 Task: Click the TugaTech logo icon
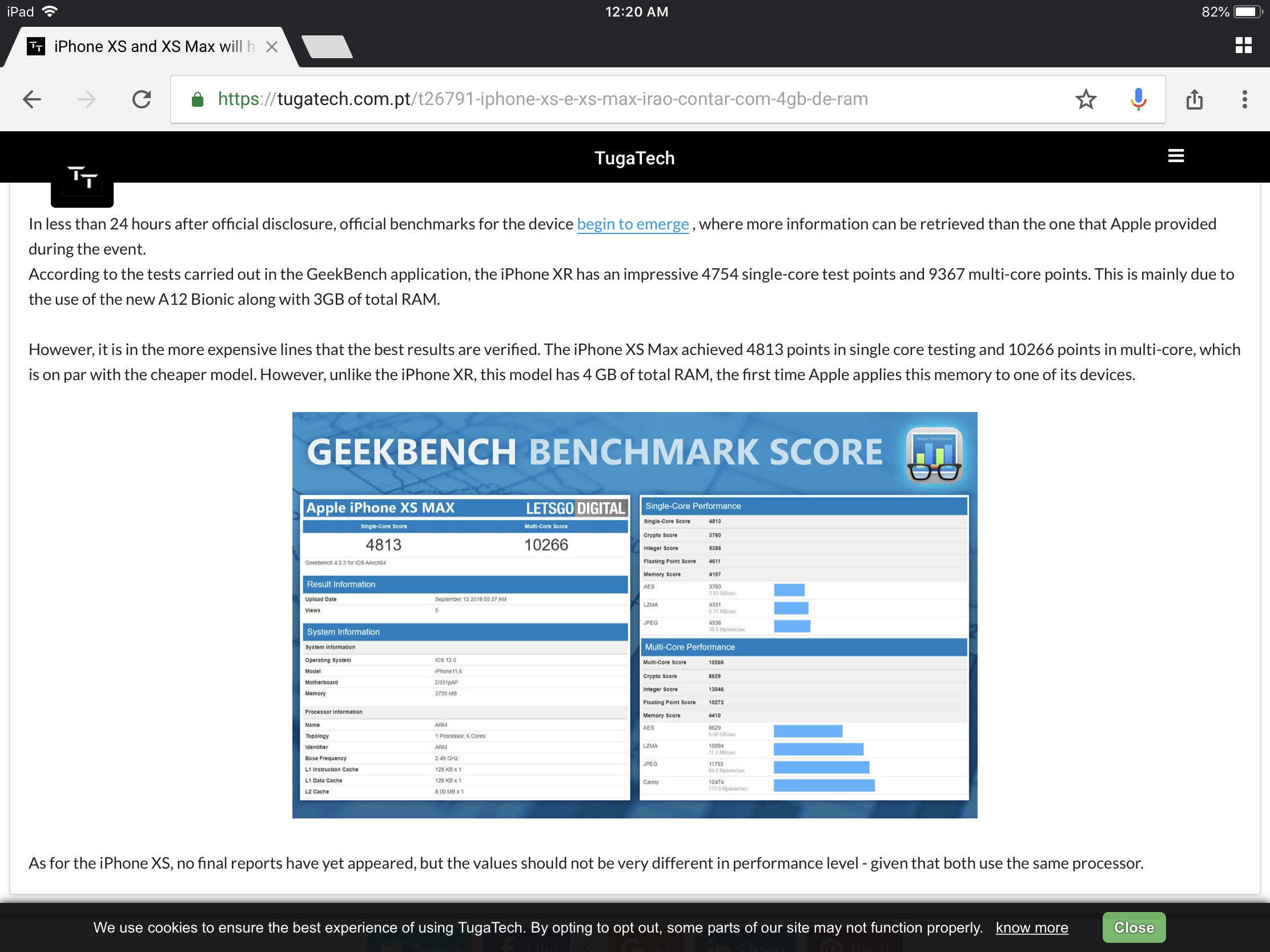tap(82, 178)
